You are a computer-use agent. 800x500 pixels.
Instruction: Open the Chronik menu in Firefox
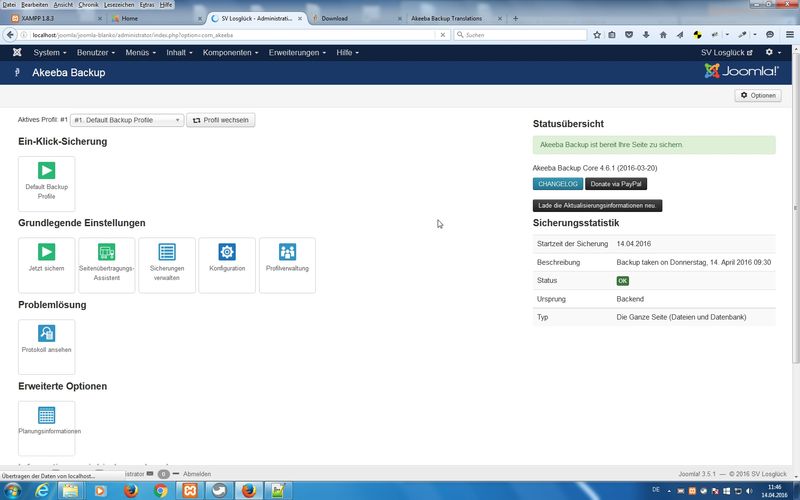[x=88, y=5]
